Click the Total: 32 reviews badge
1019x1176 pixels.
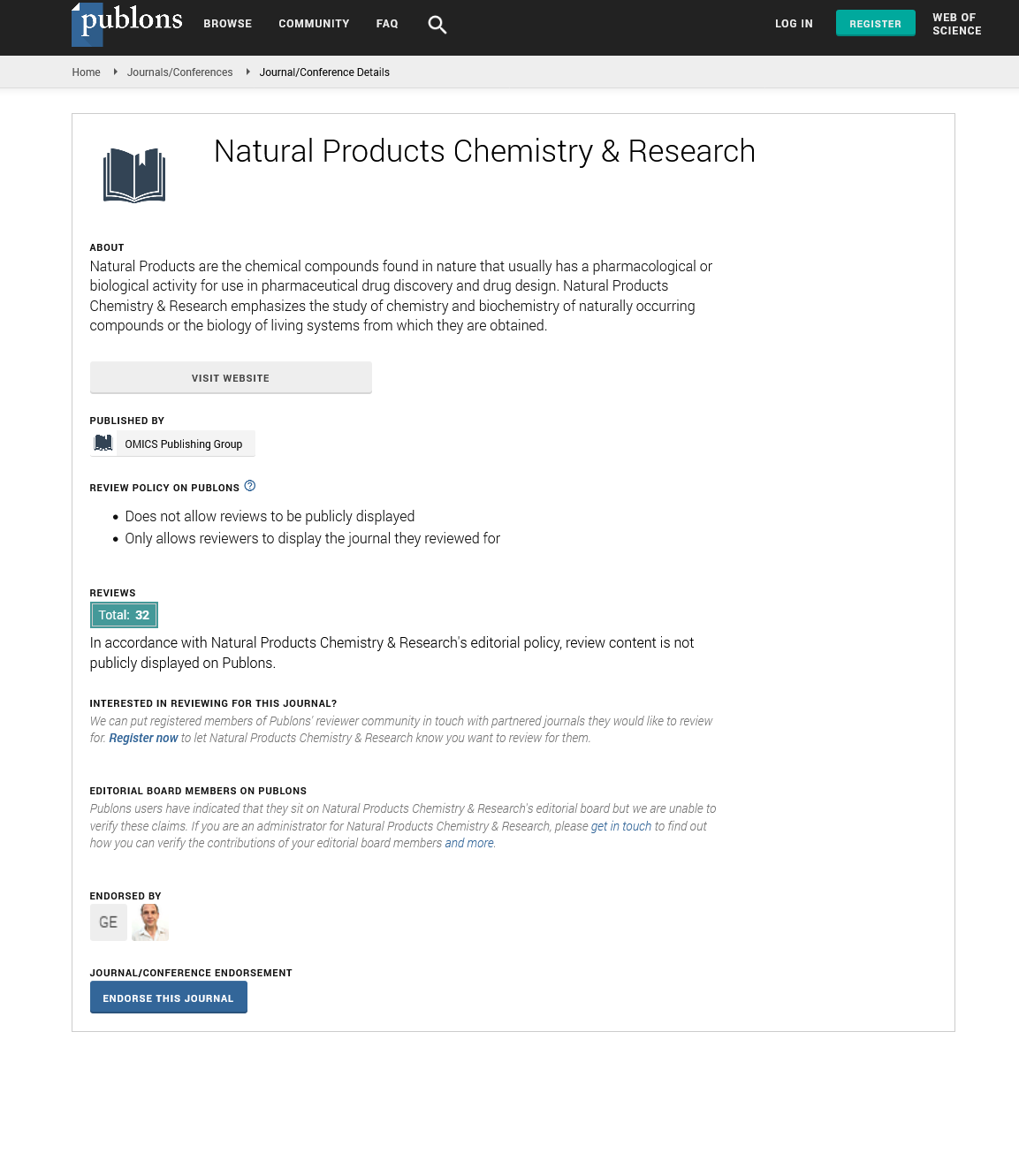[124, 614]
